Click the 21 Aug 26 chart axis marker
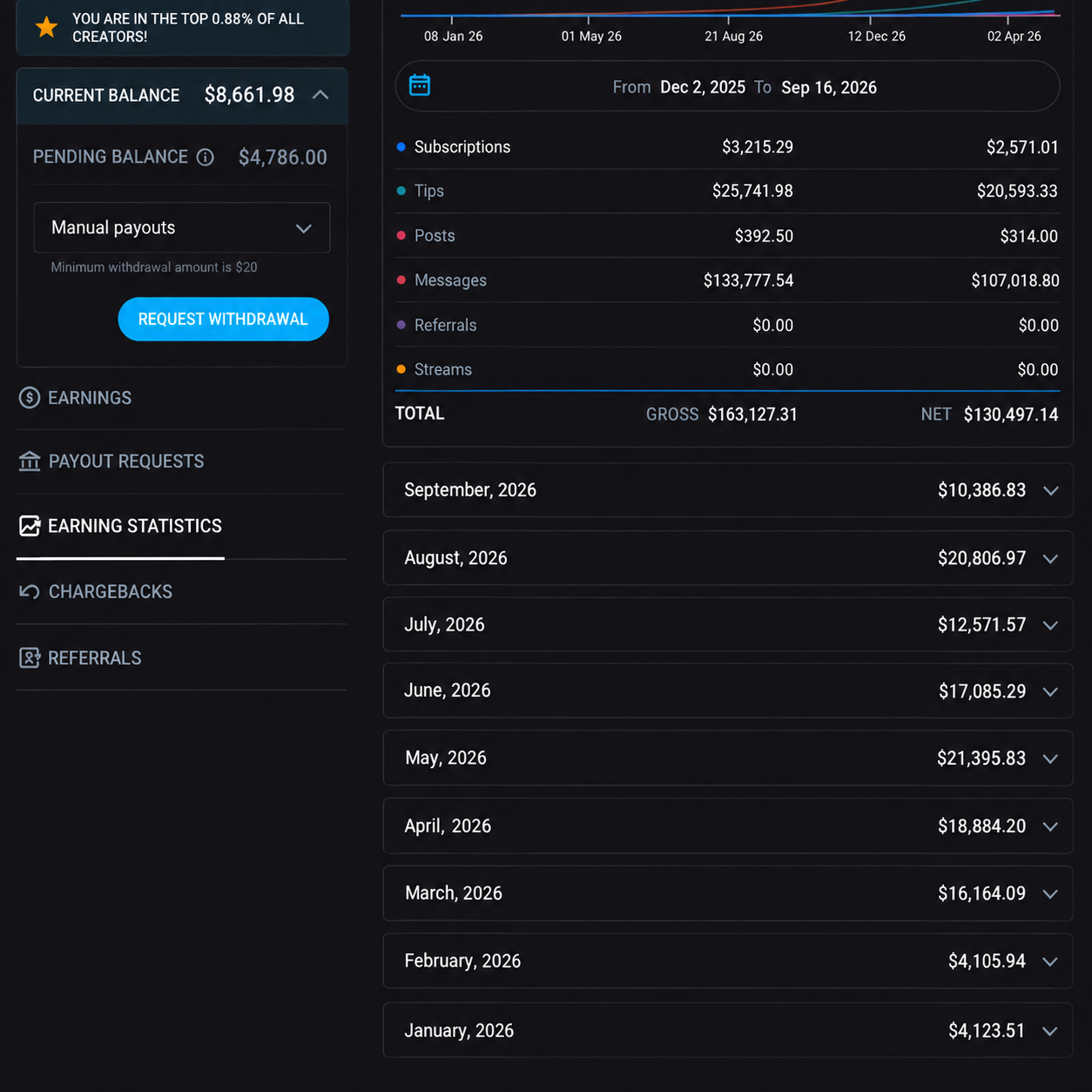The image size is (1092, 1092). pos(733,36)
